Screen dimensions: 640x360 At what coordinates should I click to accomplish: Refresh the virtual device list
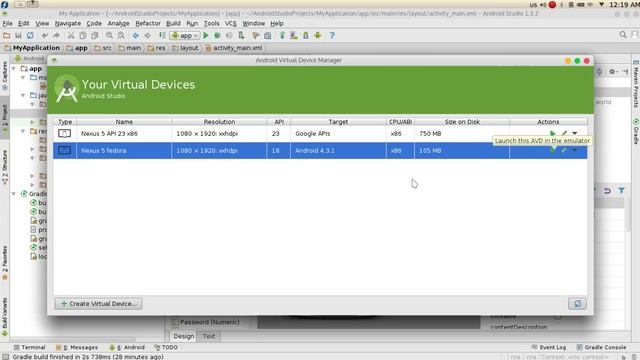pyautogui.click(x=577, y=304)
